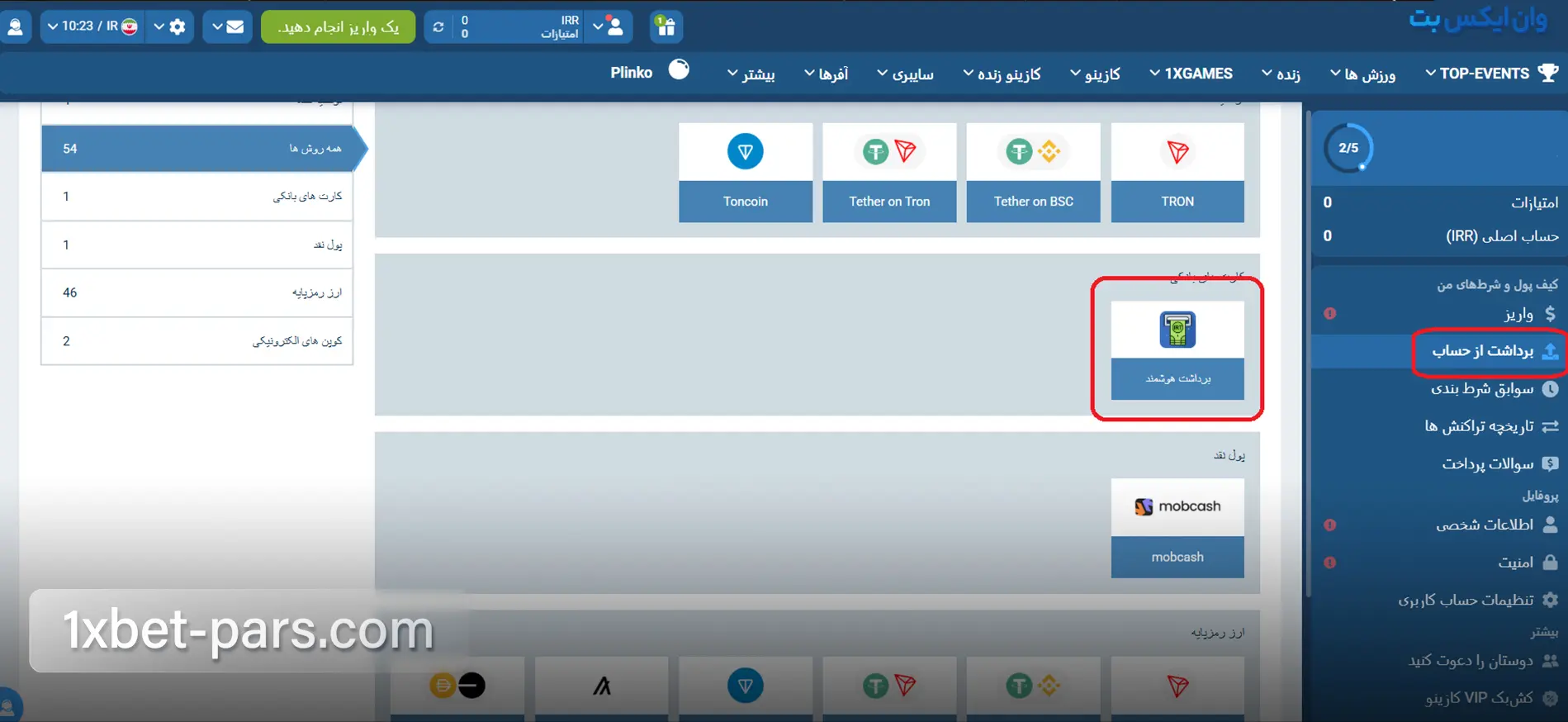Filter by ارز رمزپایه category with 46
The height and width of the screenshot is (722, 1568).
[x=197, y=292]
